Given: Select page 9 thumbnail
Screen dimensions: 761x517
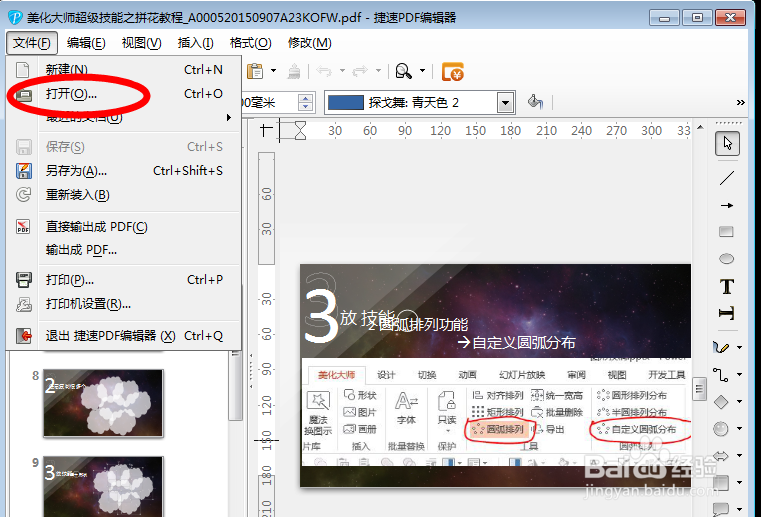Looking at the screenshot, I should pyautogui.click(x=103, y=486).
